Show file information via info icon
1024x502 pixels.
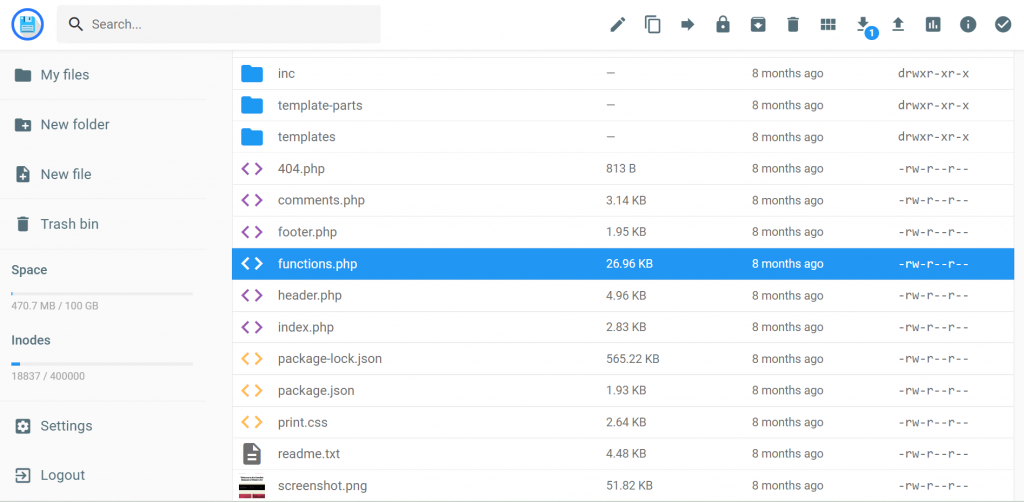[968, 25]
